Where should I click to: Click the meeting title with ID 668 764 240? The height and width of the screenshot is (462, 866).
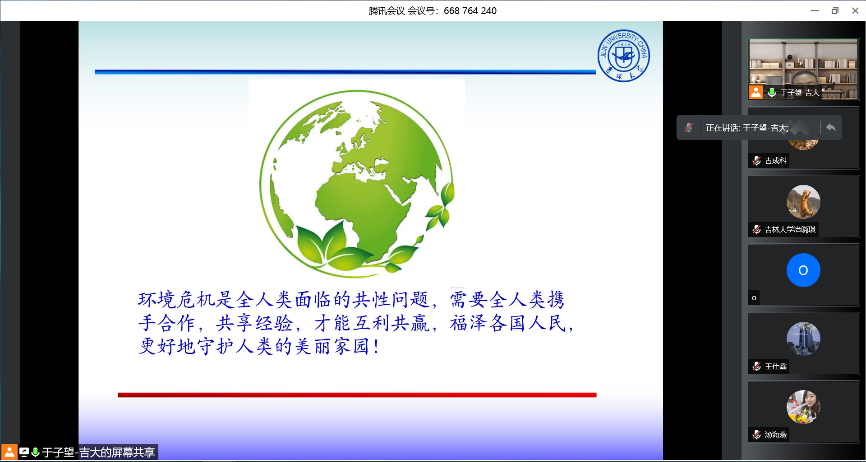[432, 10]
